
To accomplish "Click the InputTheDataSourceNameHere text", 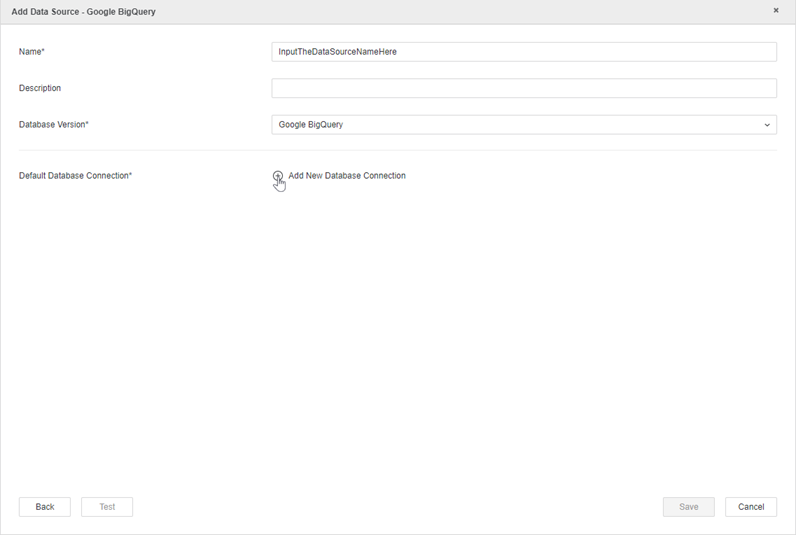I will (338, 52).
